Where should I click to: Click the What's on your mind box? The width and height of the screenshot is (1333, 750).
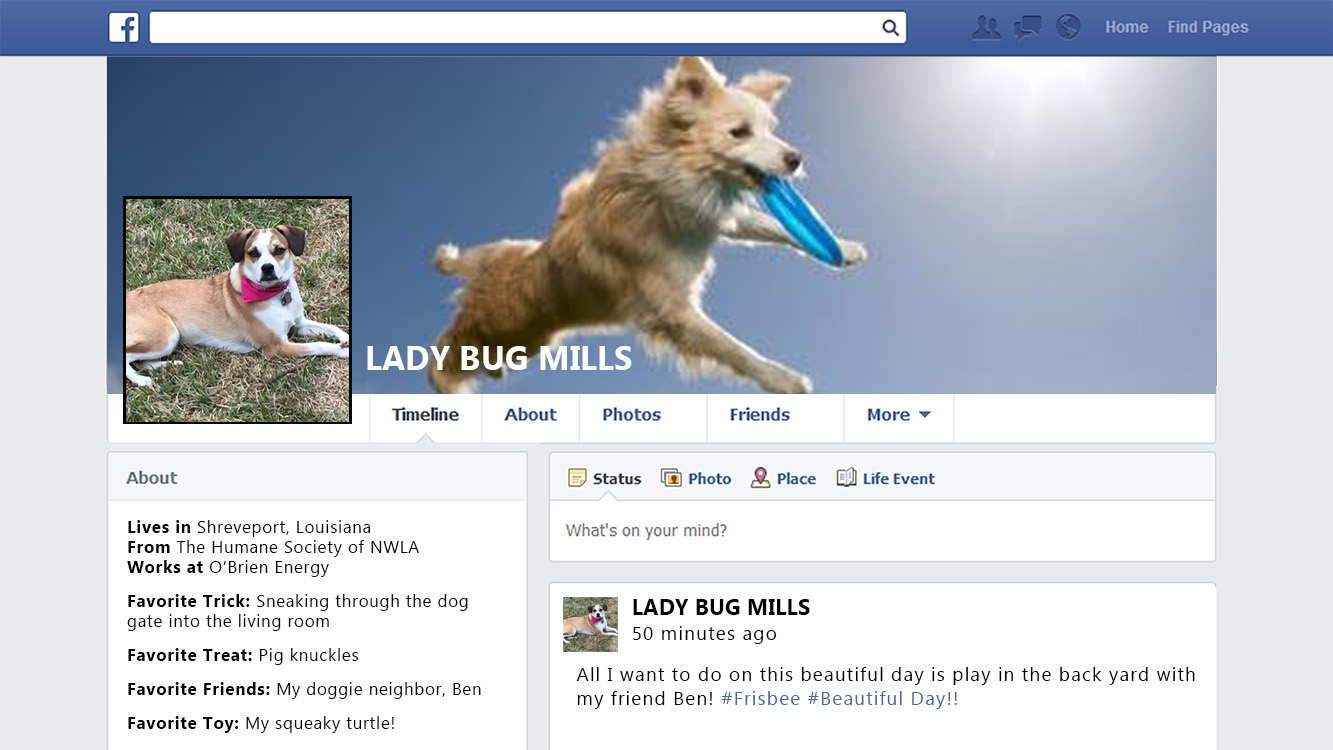pyautogui.click(x=882, y=531)
